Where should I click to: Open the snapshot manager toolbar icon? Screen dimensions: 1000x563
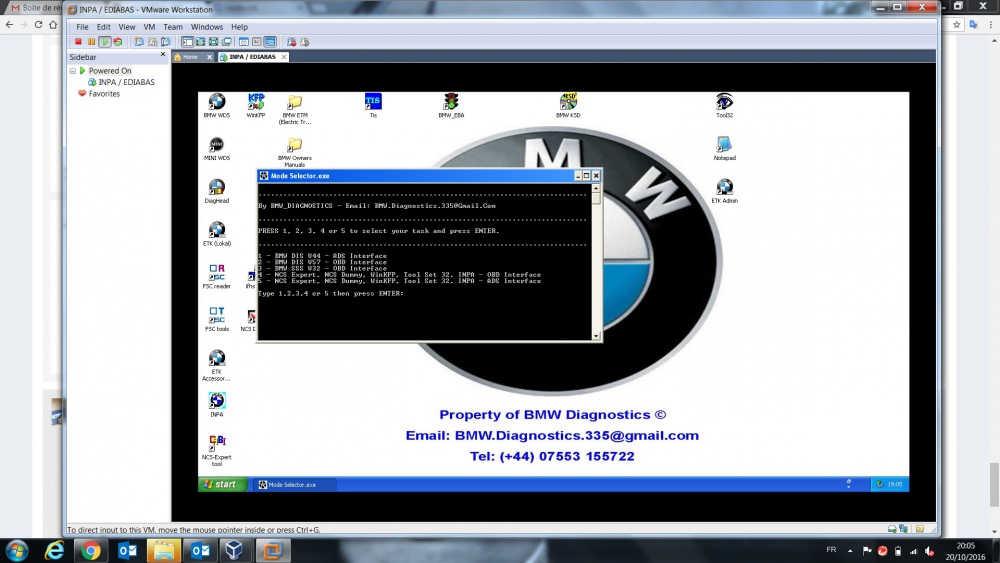point(166,41)
